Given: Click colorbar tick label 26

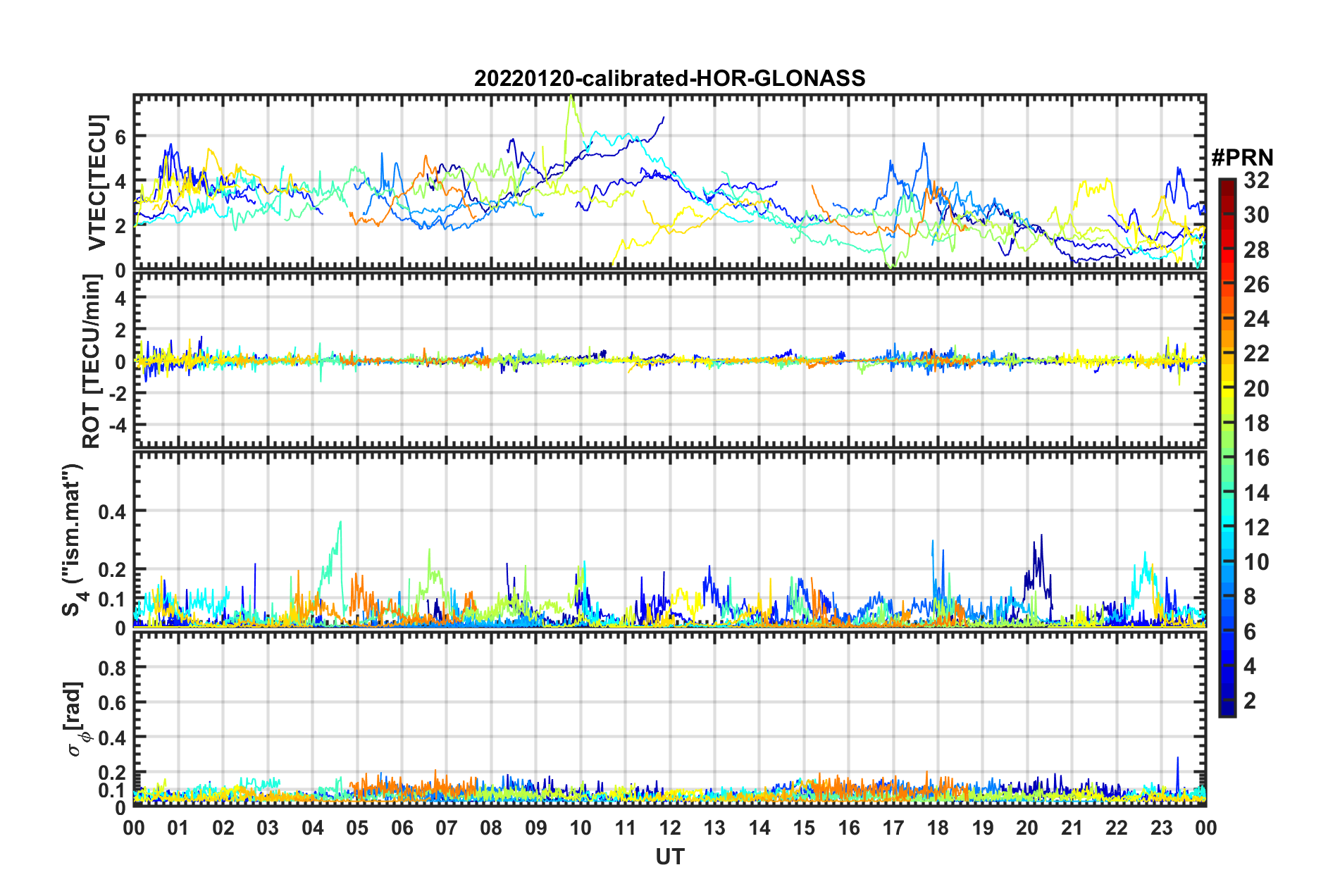Looking at the screenshot, I should point(1256,285).
